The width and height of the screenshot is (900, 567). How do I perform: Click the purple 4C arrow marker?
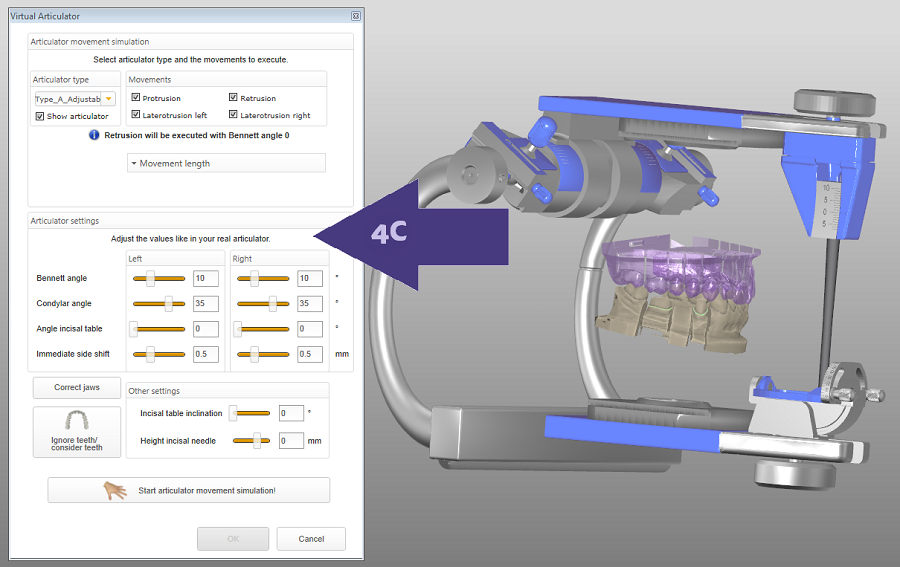tap(411, 235)
